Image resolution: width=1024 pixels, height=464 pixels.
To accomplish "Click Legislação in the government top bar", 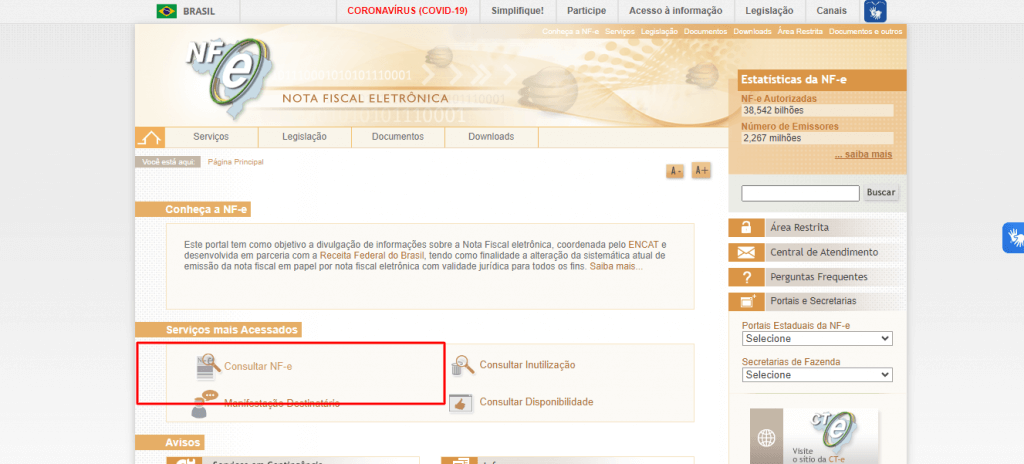I will coord(769,11).
